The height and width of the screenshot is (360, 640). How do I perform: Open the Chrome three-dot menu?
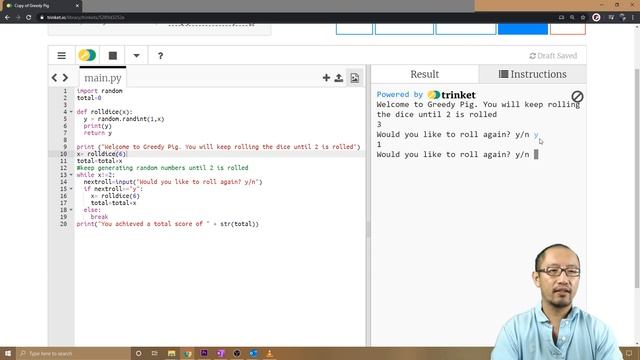[x=633, y=18]
